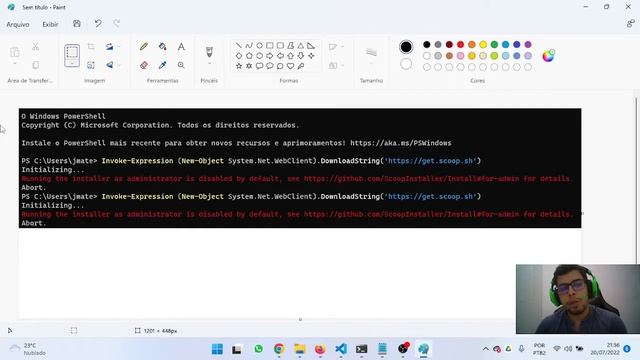The width and height of the screenshot is (640, 360).
Task: Click the Paste clipboard icon
Action: [15, 52]
